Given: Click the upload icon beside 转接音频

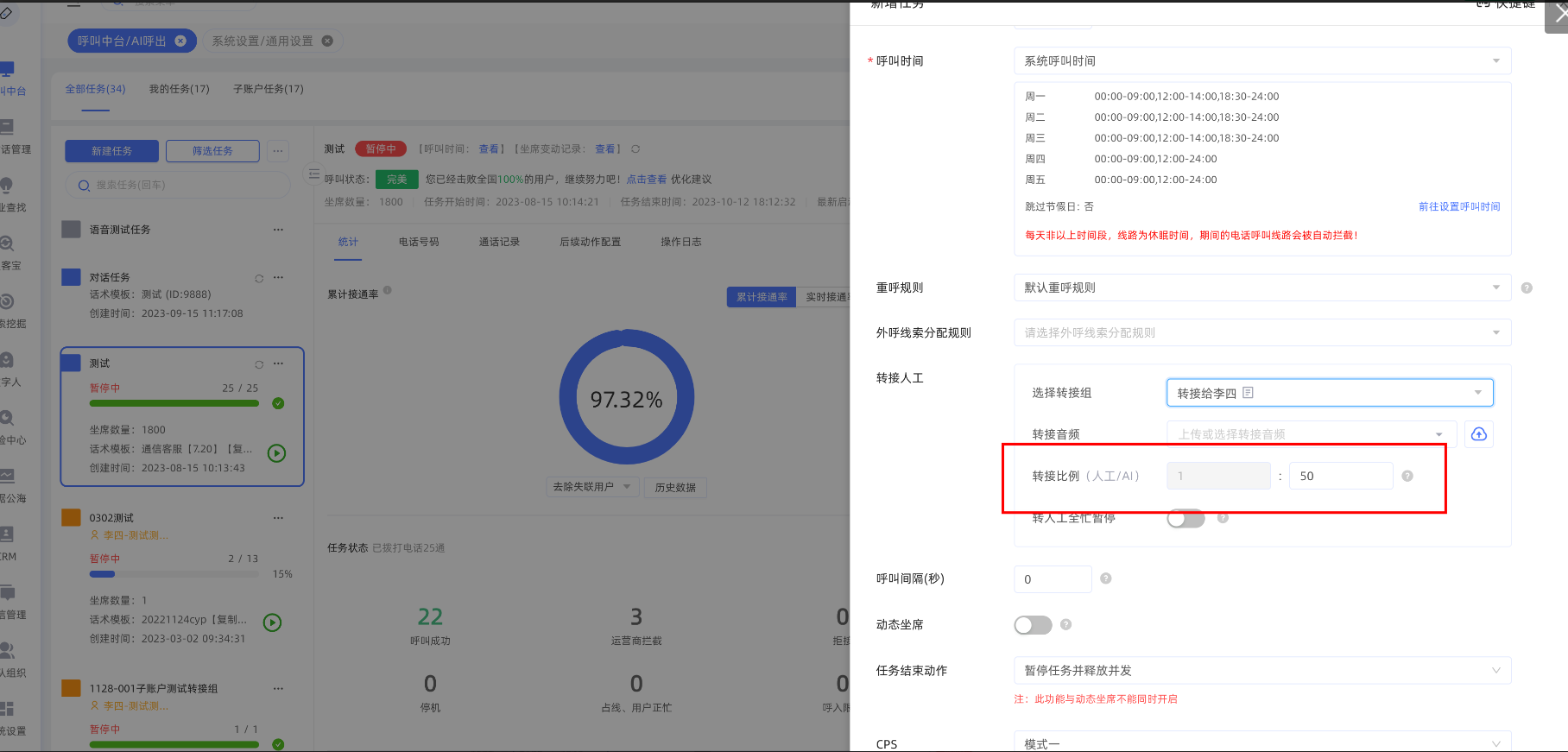Looking at the screenshot, I should coord(1478,434).
